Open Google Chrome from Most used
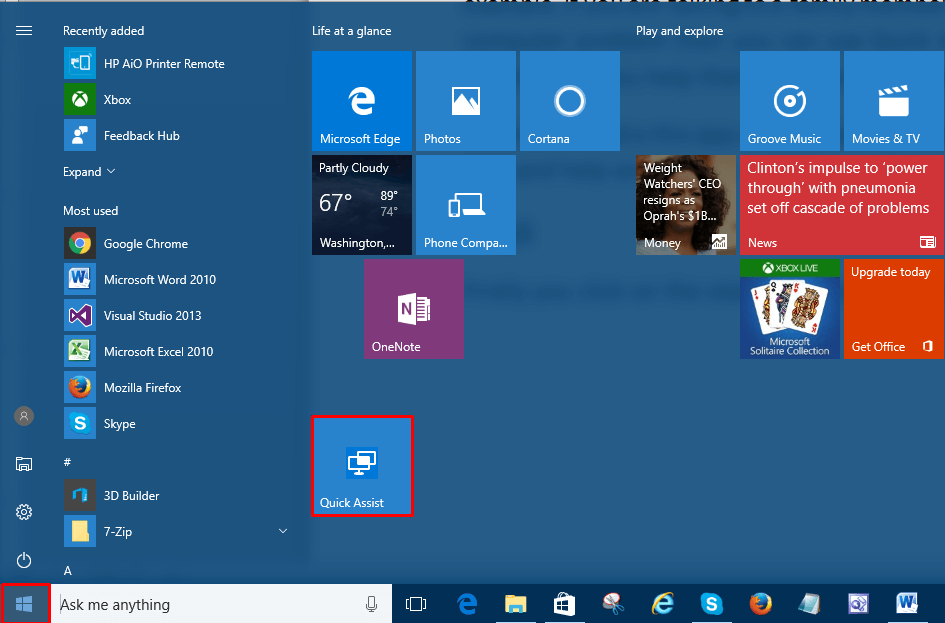The height and width of the screenshot is (623, 945). [x=145, y=244]
